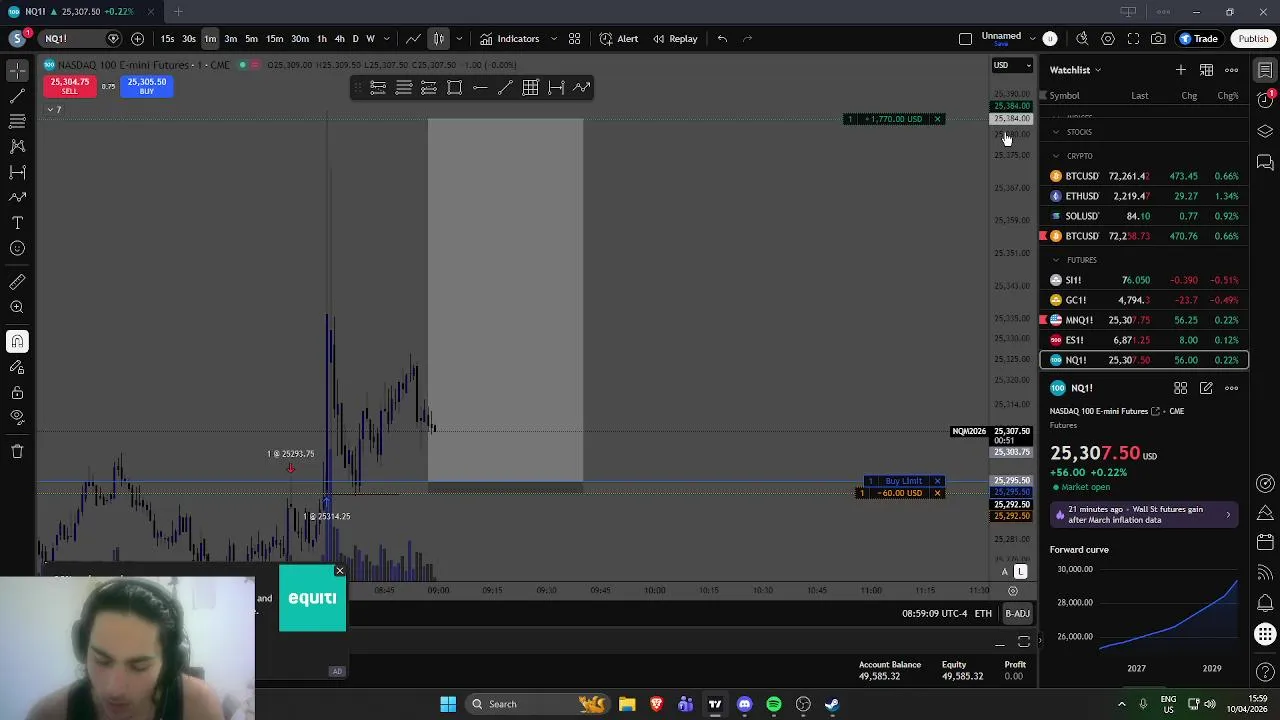The height and width of the screenshot is (720, 1280).
Task: Open the emoji icons tool
Action: (x=17, y=248)
